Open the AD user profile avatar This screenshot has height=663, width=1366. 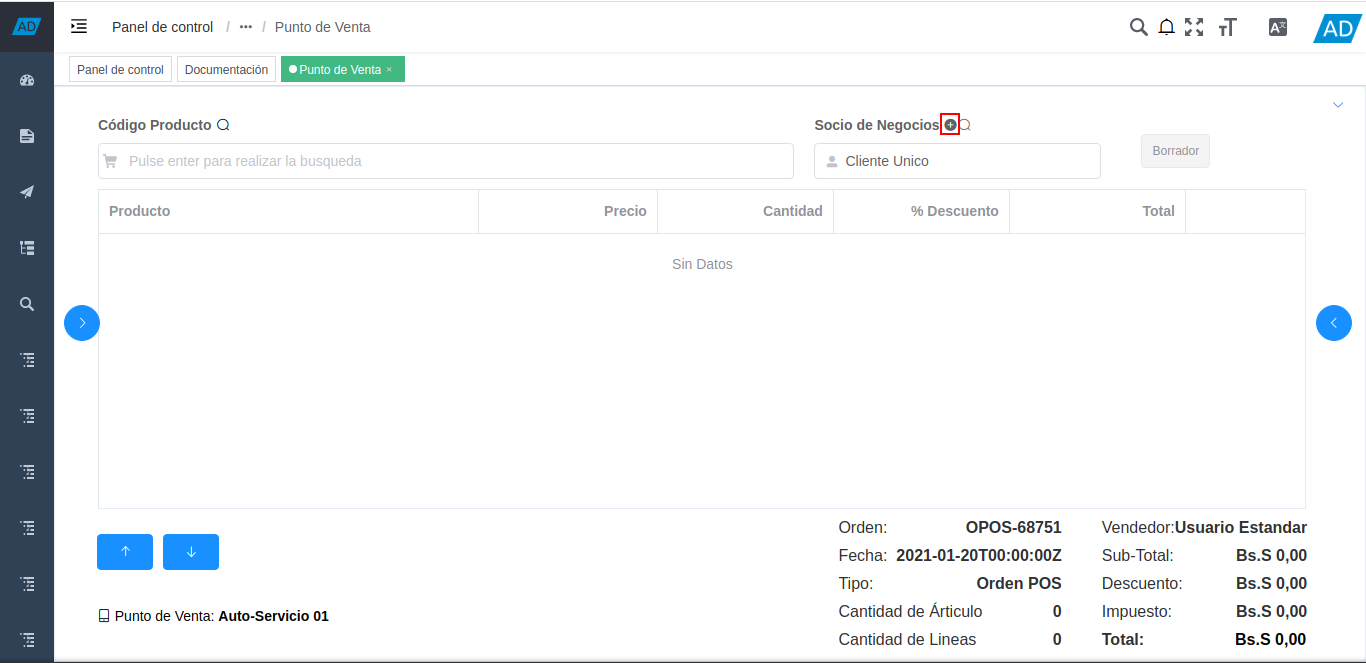(1338, 28)
